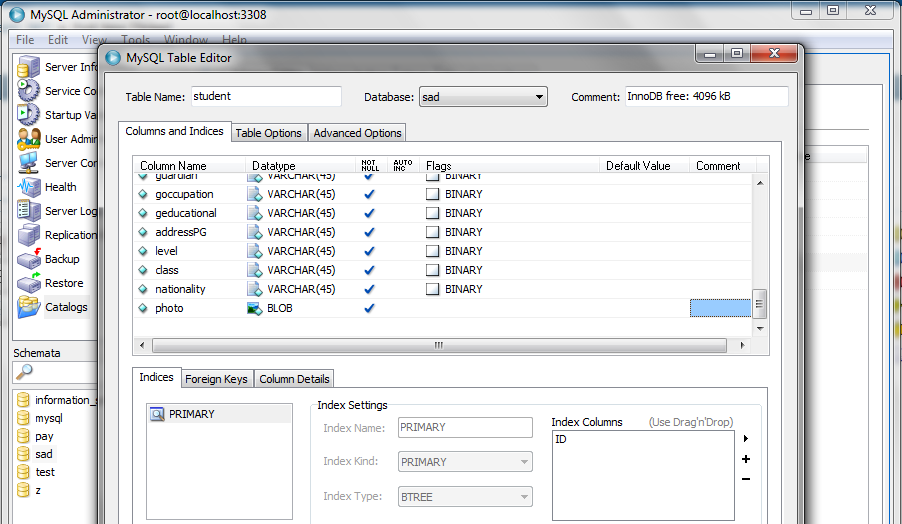The width and height of the screenshot is (902, 524).
Task: Open the Server Logs icon
Action: [x=28, y=211]
